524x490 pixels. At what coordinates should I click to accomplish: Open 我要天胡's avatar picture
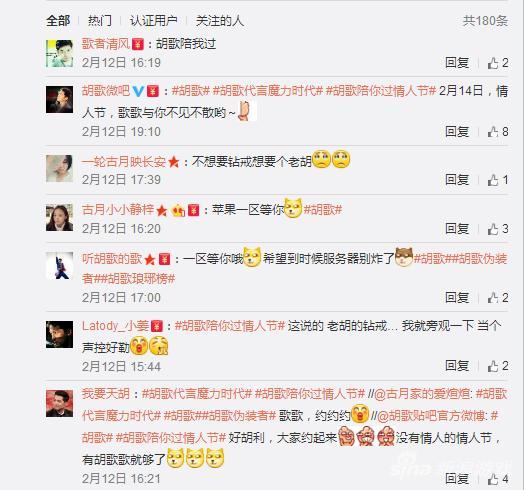tap(59, 403)
